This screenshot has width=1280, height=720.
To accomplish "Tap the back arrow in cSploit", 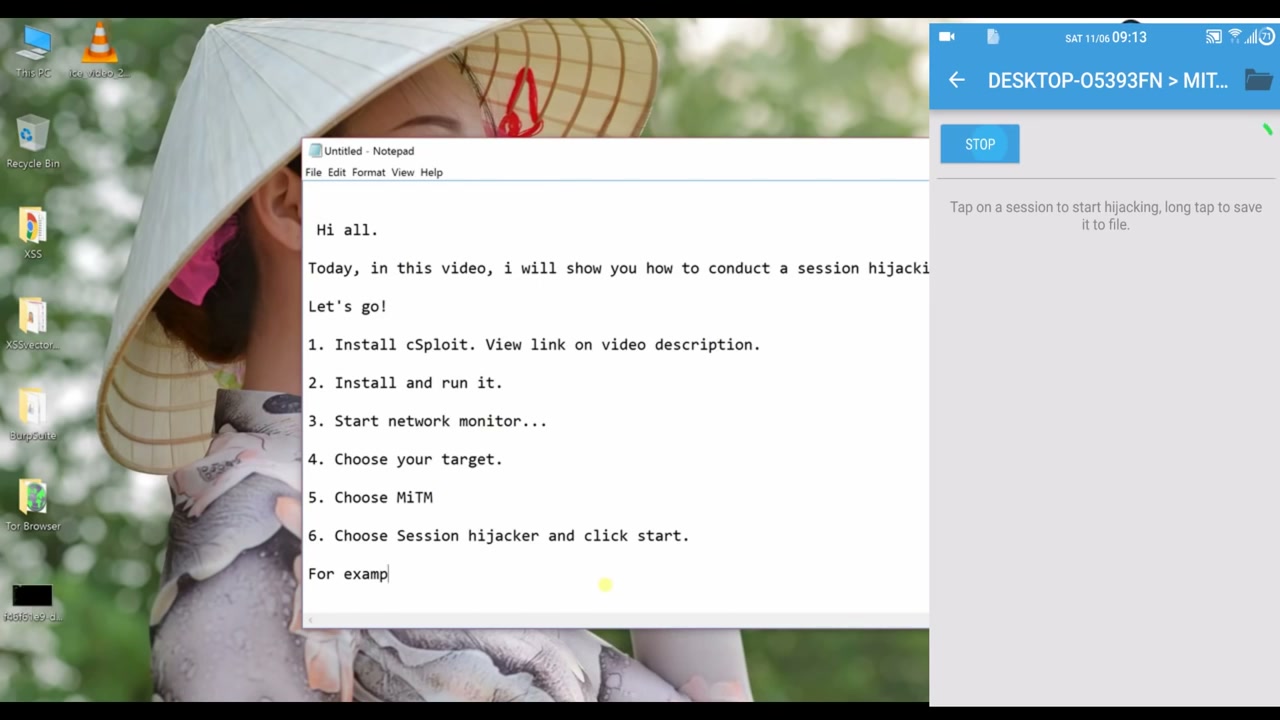I will pos(957,80).
